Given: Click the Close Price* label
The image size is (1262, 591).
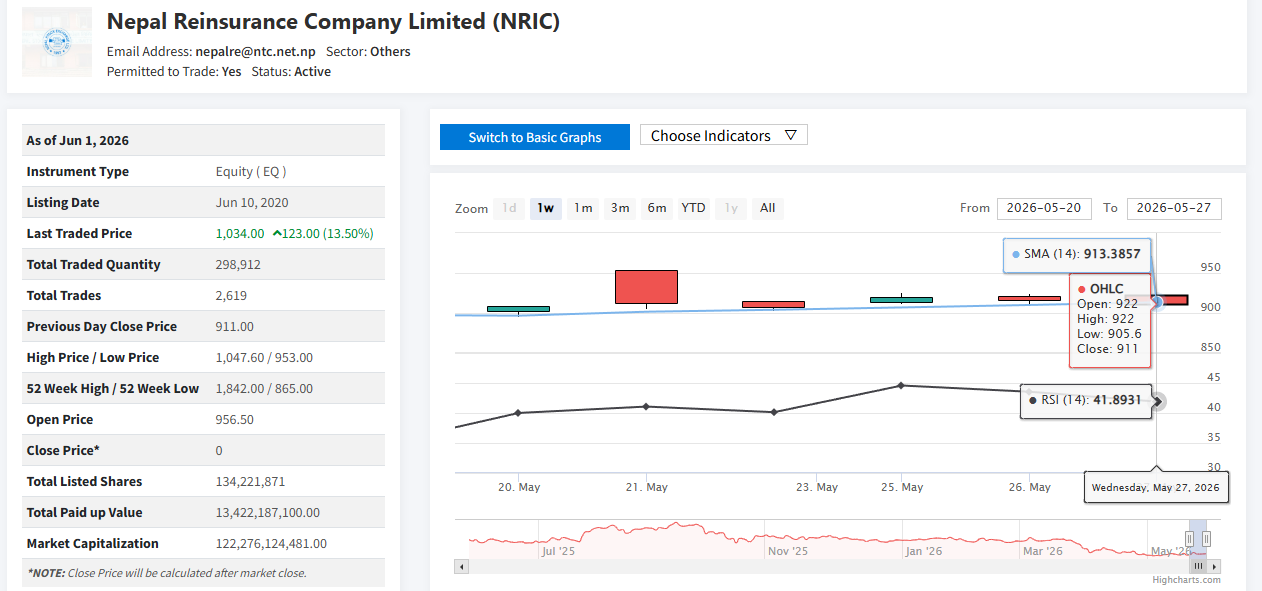Looking at the screenshot, I should point(63,450).
